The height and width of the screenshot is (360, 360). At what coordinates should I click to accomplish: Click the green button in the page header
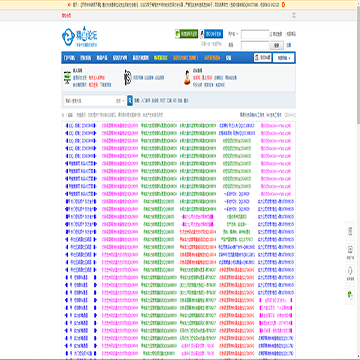coord(186,34)
